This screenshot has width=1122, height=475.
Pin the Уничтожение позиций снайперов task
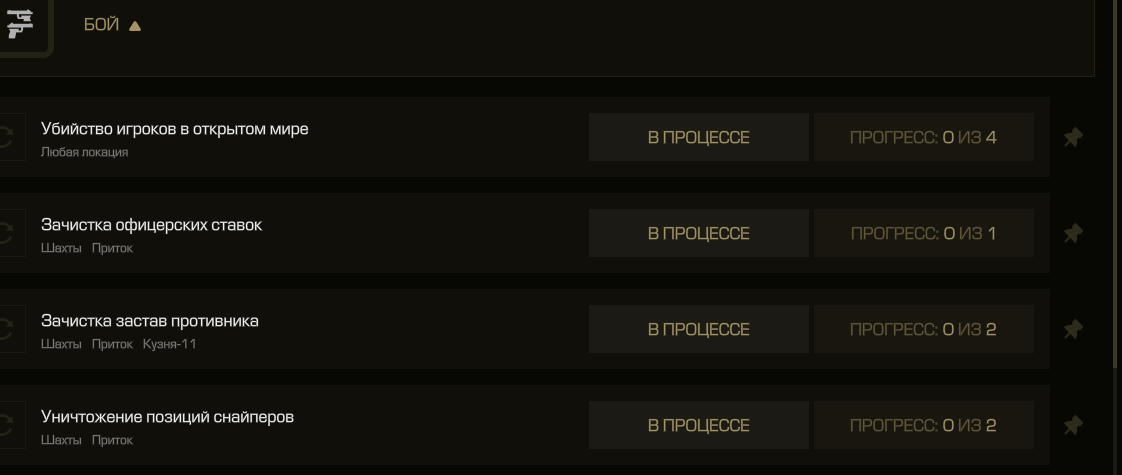[1072, 426]
